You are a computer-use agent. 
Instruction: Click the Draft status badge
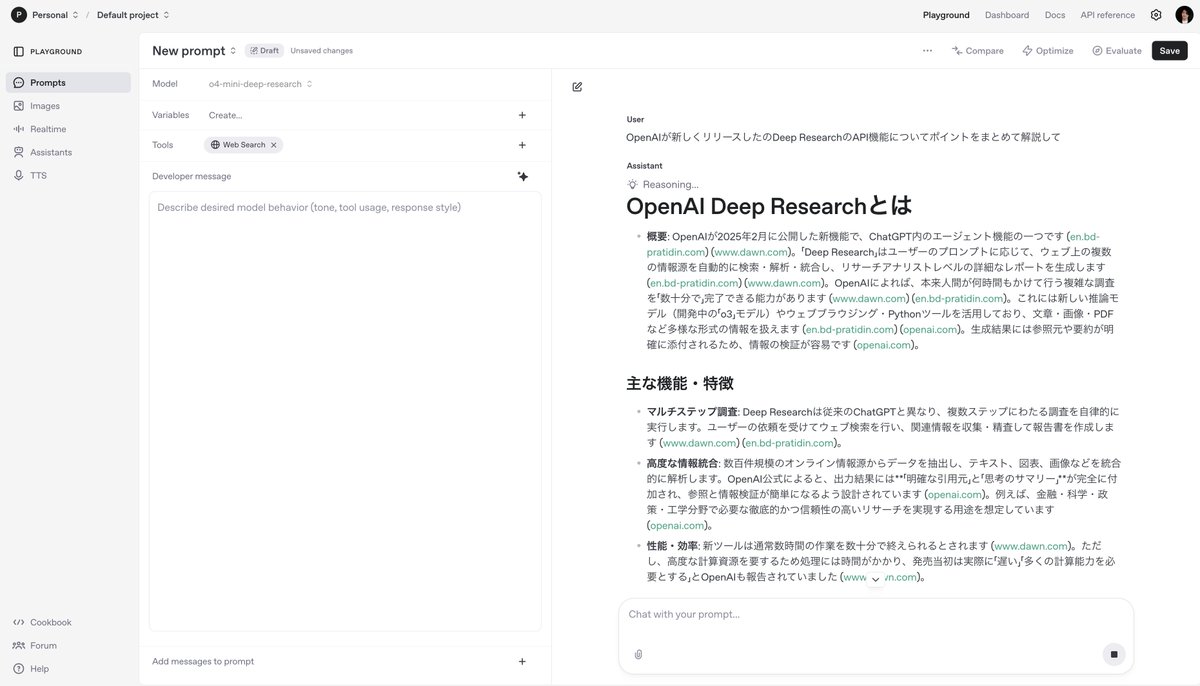264,50
